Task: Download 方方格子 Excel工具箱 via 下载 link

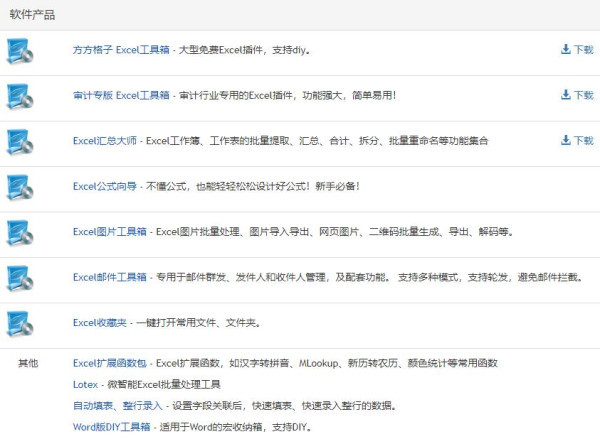Action: point(577,49)
